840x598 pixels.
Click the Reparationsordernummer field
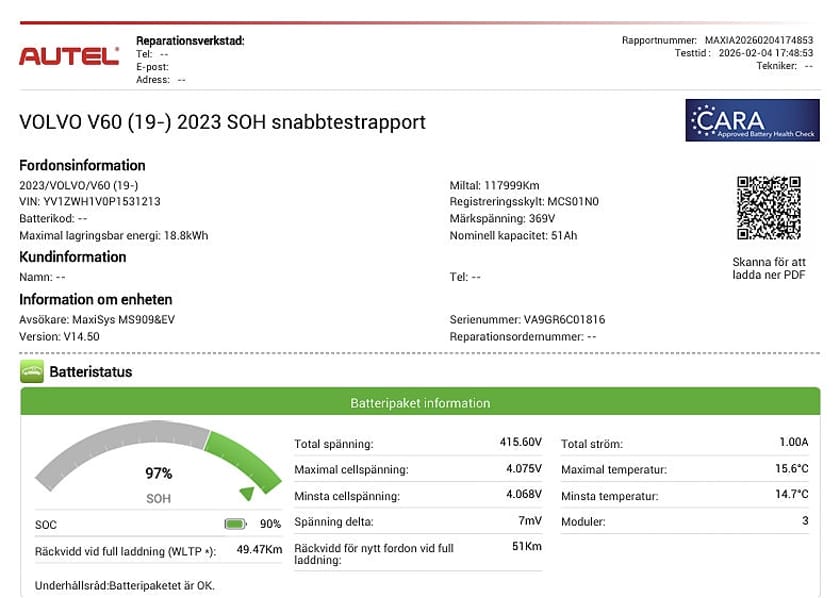click(x=523, y=337)
